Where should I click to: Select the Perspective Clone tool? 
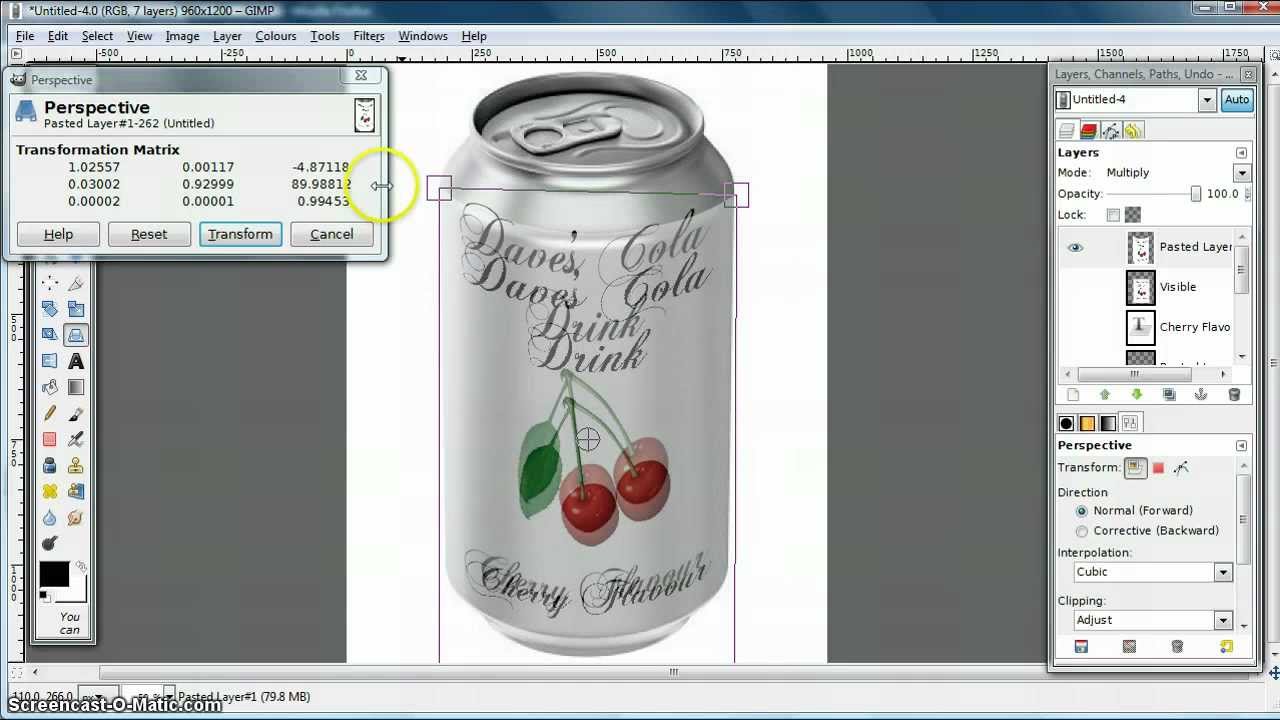point(75,491)
